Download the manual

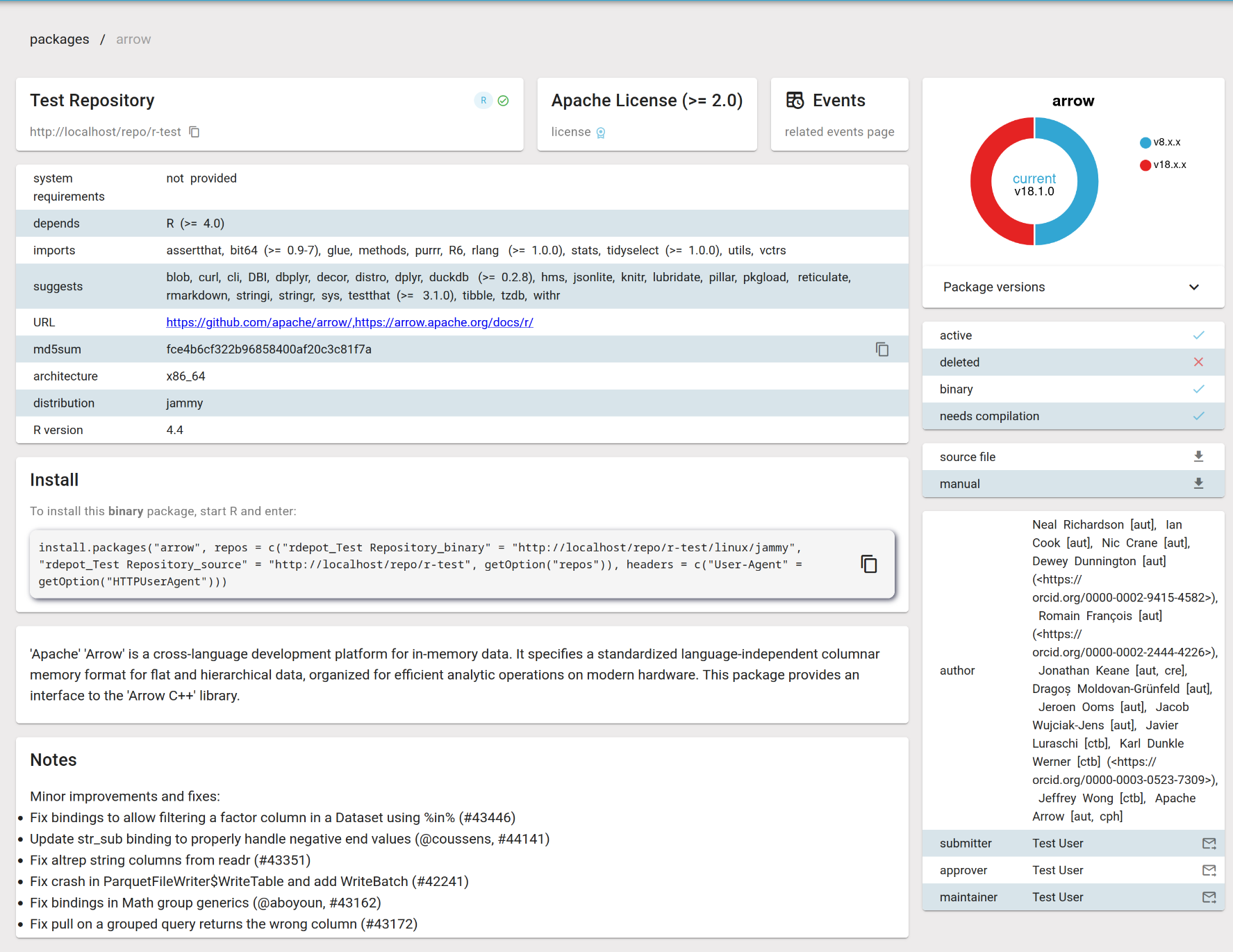pyautogui.click(x=1198, y=483)
